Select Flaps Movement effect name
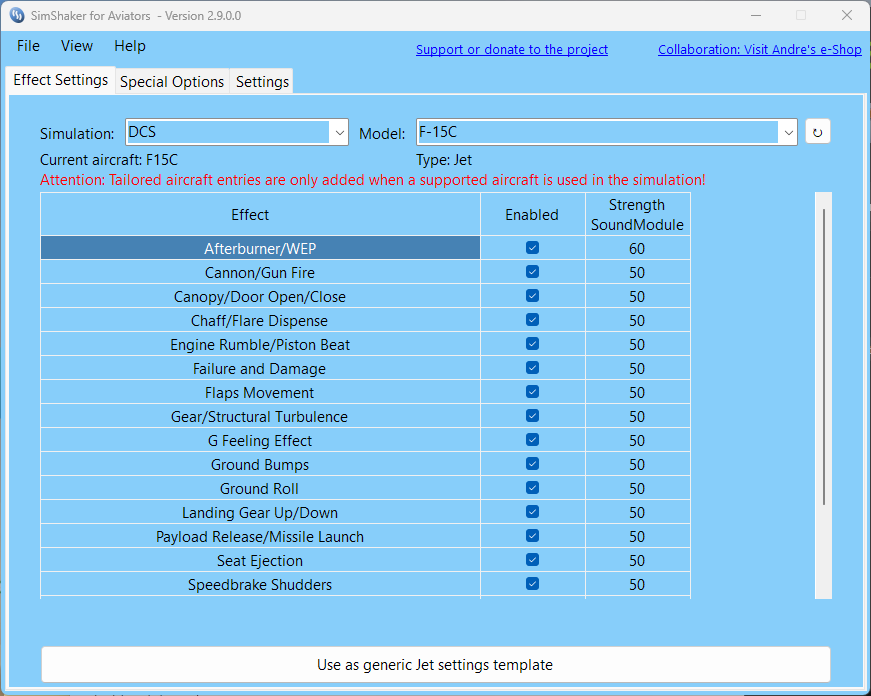Image resolution: width=871 pixels, height=696 pixels. pos(260,392)
